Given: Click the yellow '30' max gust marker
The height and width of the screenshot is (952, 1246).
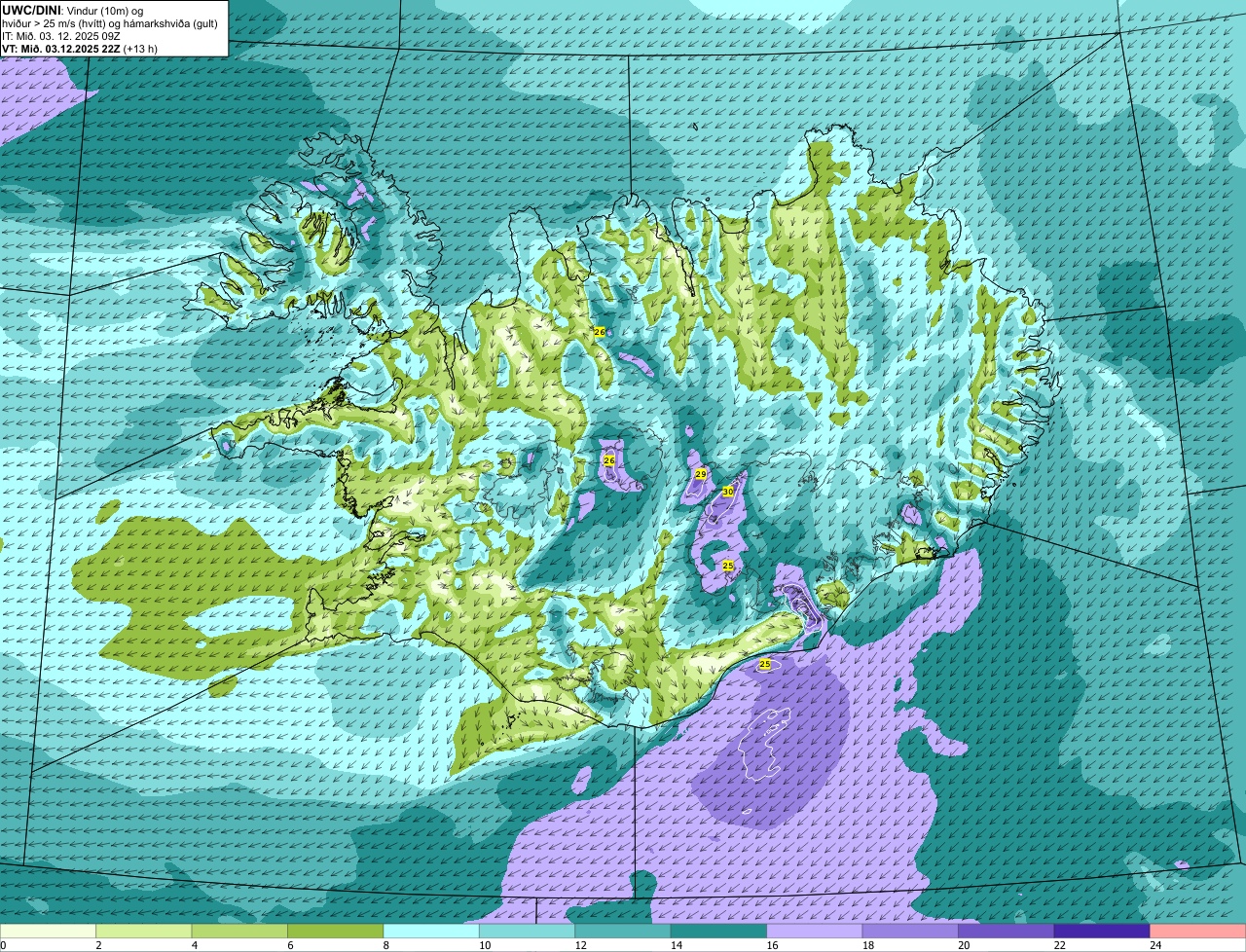Looking at the screenshot, I should [727, 492].
